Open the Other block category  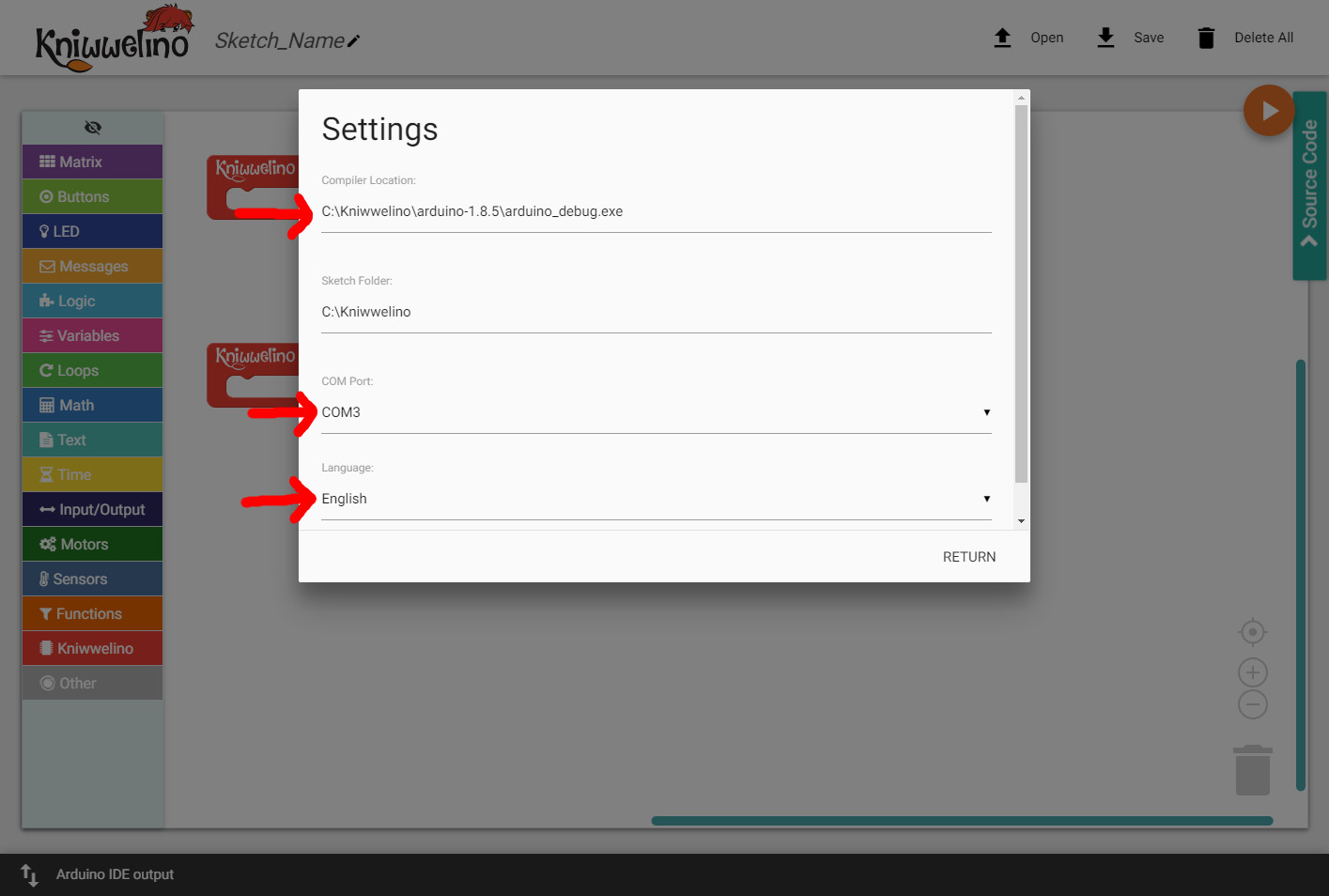coord(92,683)
